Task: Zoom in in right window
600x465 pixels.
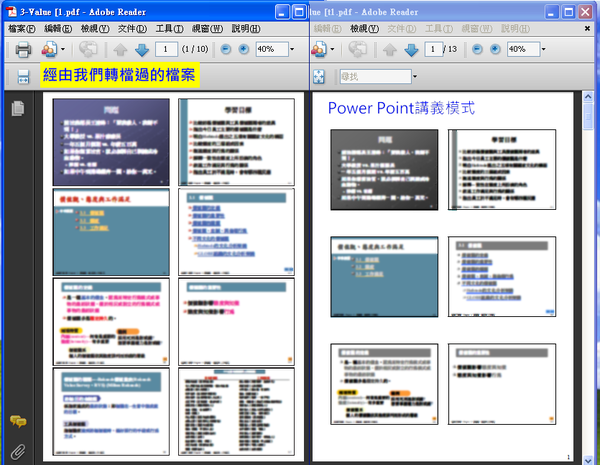Action: (x=495, y=49)
